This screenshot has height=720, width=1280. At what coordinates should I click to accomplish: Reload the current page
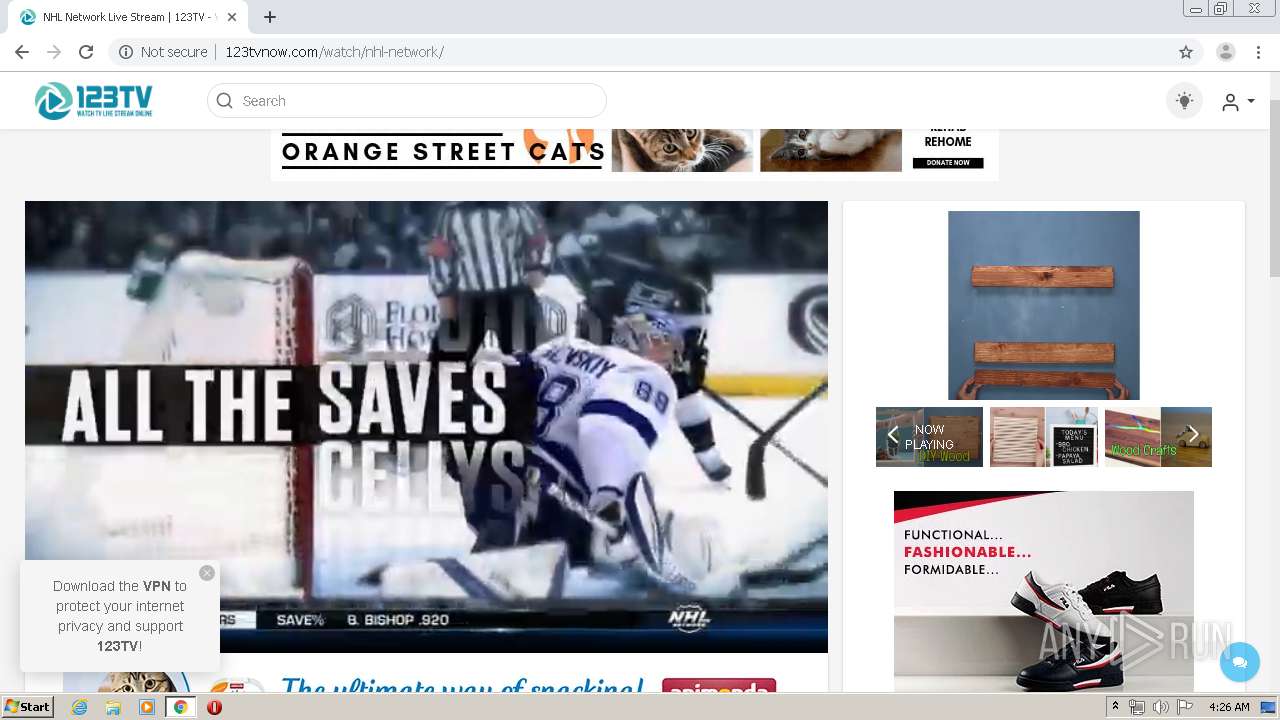(x=86, y=52)
